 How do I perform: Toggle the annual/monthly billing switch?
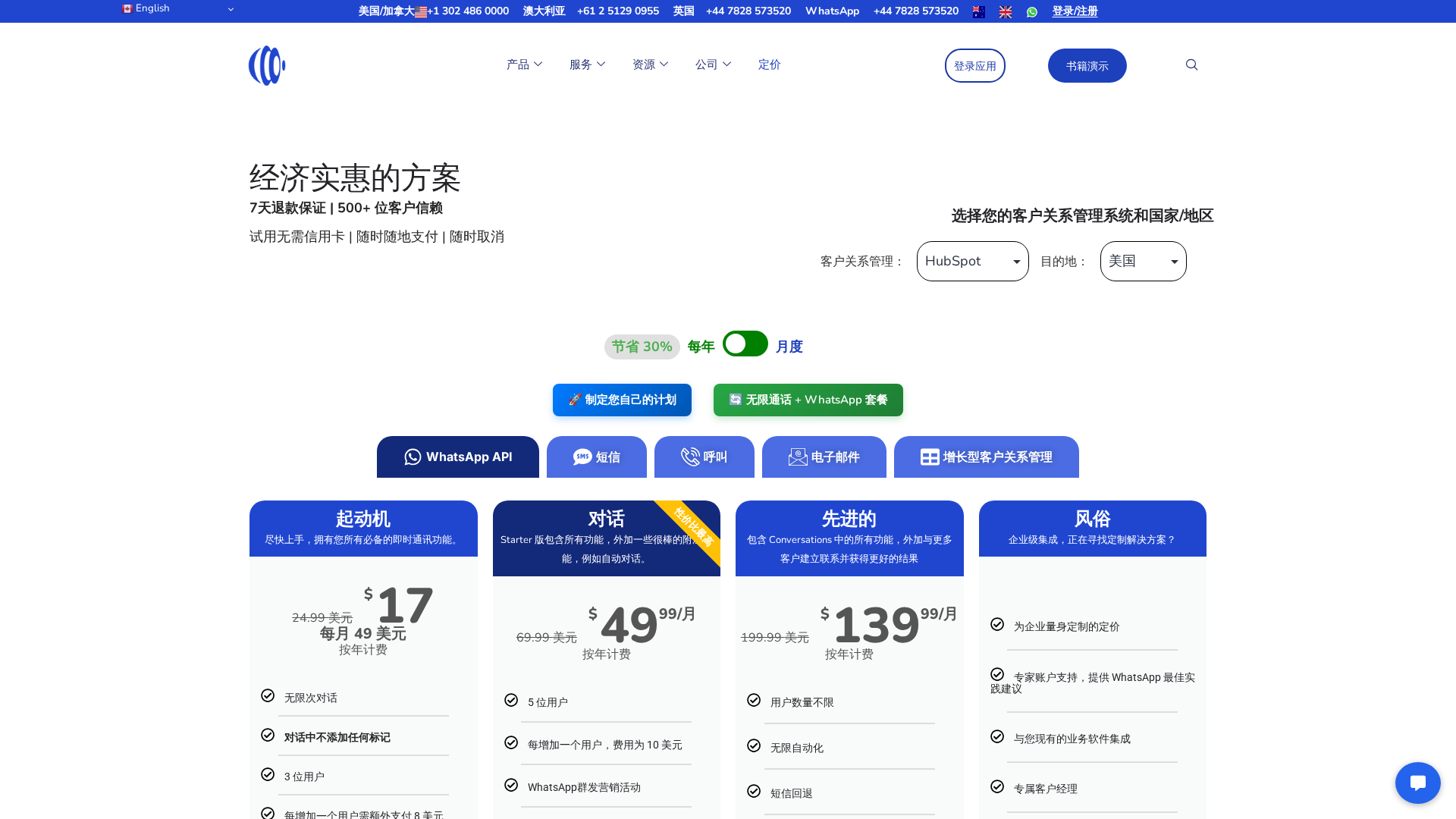(x=745, y=344)
